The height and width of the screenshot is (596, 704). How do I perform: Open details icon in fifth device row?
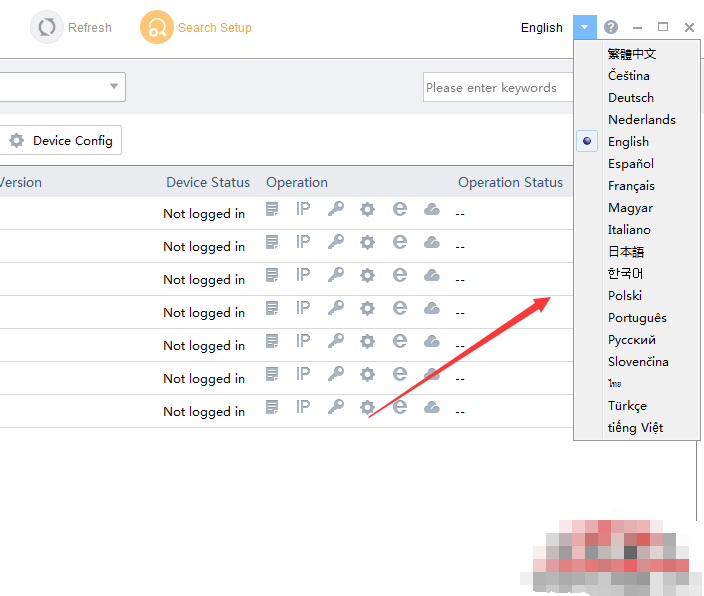tap(272, 341)
